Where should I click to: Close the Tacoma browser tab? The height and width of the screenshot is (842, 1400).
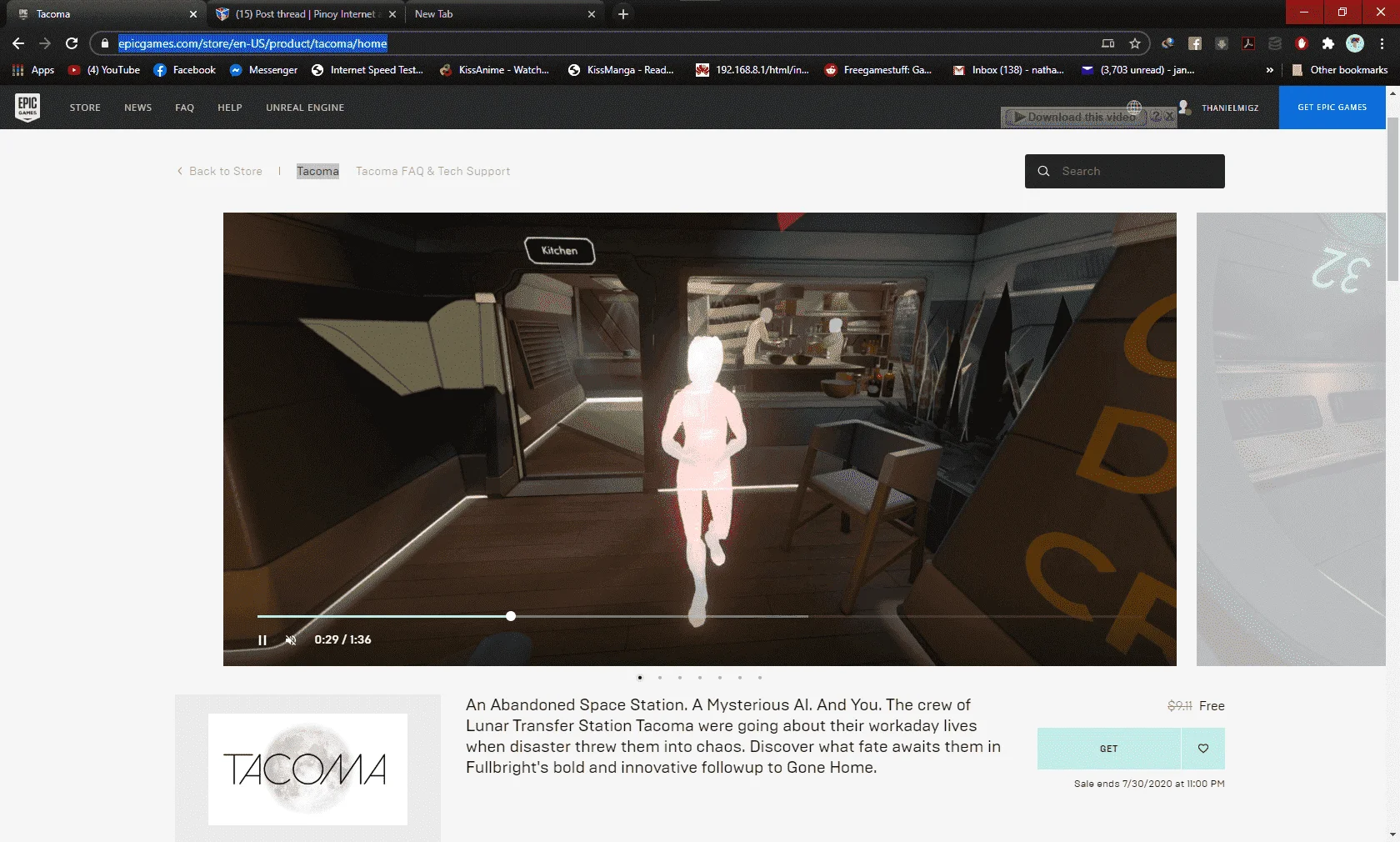click(x=193, y=14)
